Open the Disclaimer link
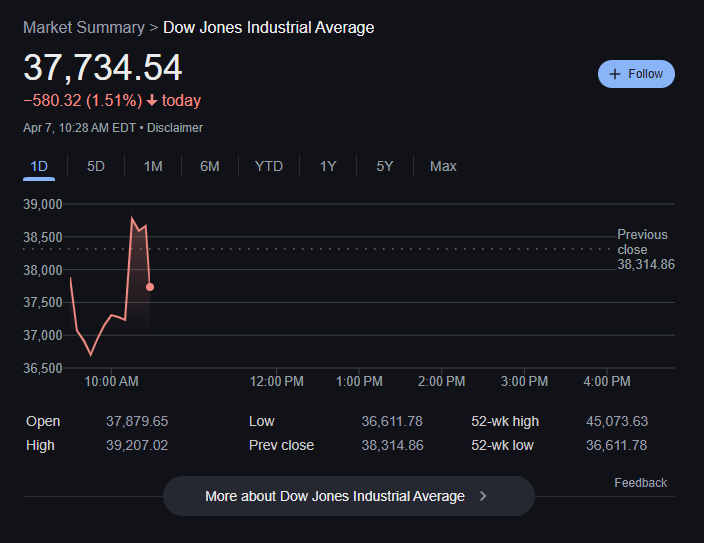This screenshot has height=543, width=704. coord(175,128)
